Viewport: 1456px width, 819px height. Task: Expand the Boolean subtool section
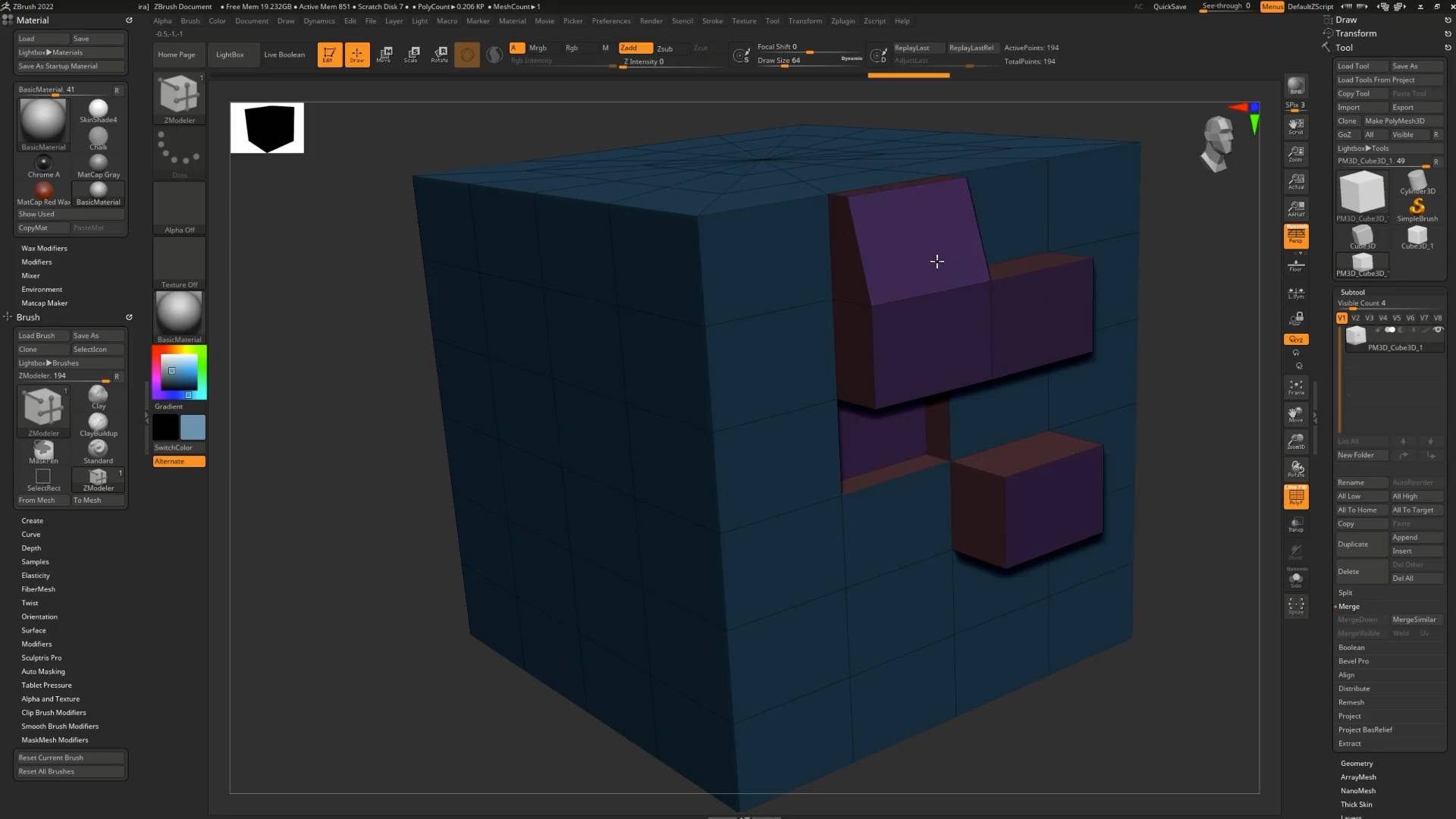click(x=1351, y=647)
